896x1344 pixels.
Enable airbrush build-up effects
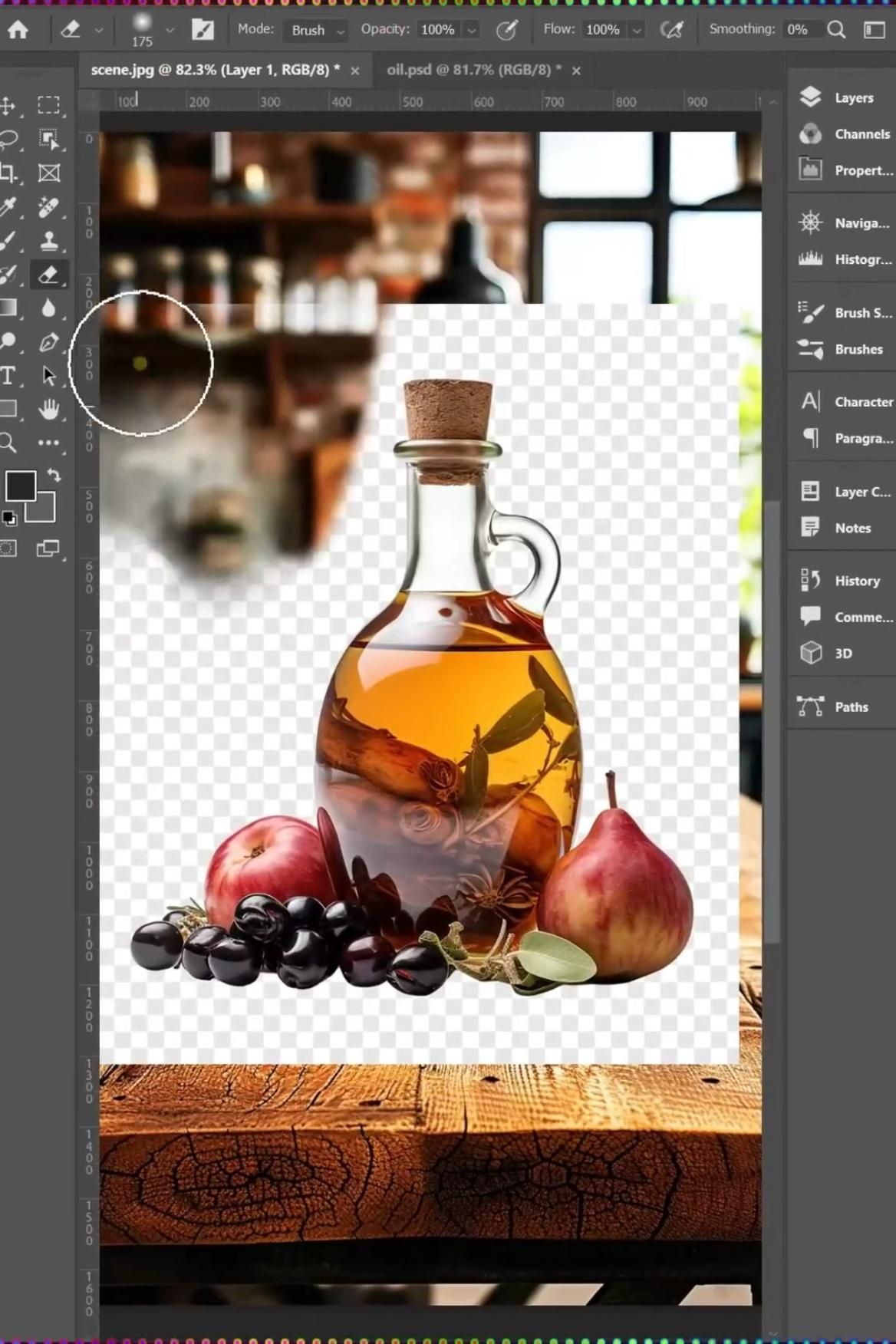coord(672,30)
